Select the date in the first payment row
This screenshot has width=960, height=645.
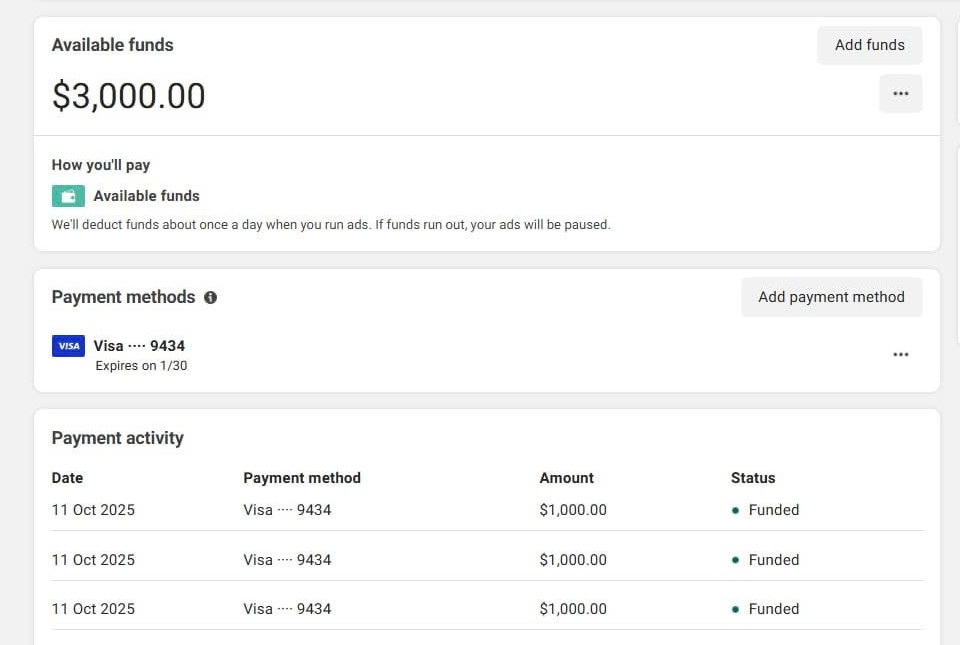coord(93,510)
